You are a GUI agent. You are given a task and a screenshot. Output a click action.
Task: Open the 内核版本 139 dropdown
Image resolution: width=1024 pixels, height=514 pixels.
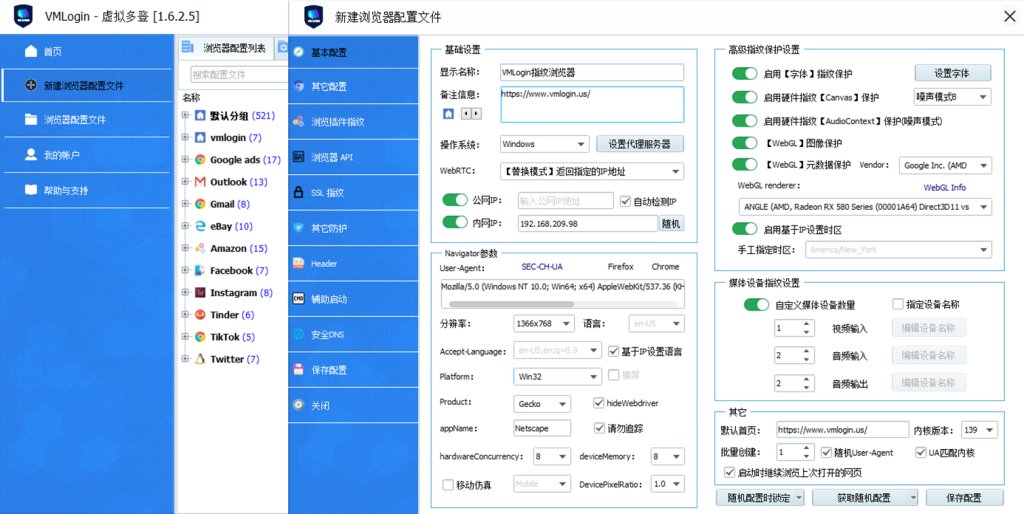point(980,430)
